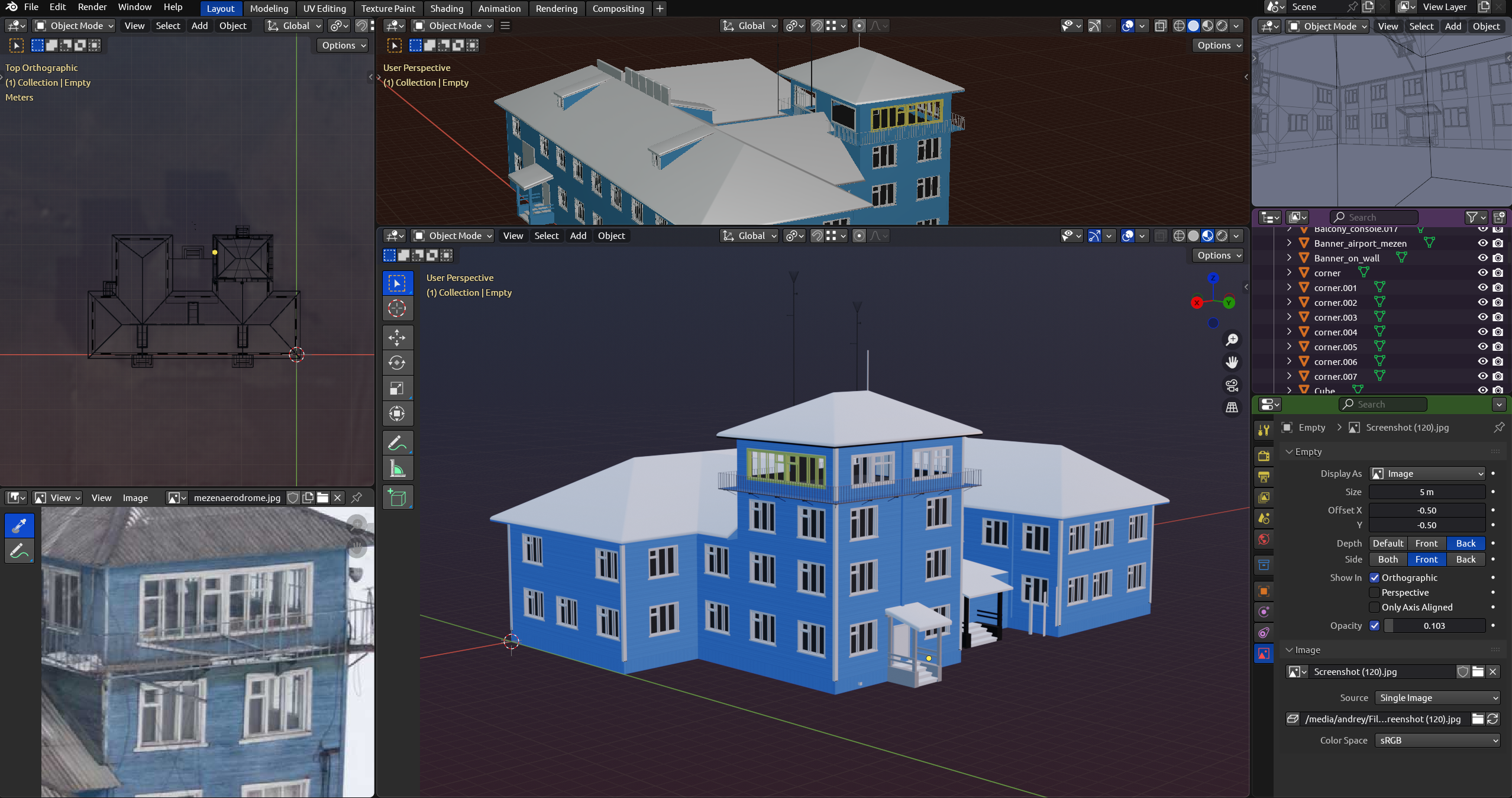The width and height of the screenshot is (1512, 798).
Task: Switch to orthographic/perspective grid view button
Action: coord(1232,408)
